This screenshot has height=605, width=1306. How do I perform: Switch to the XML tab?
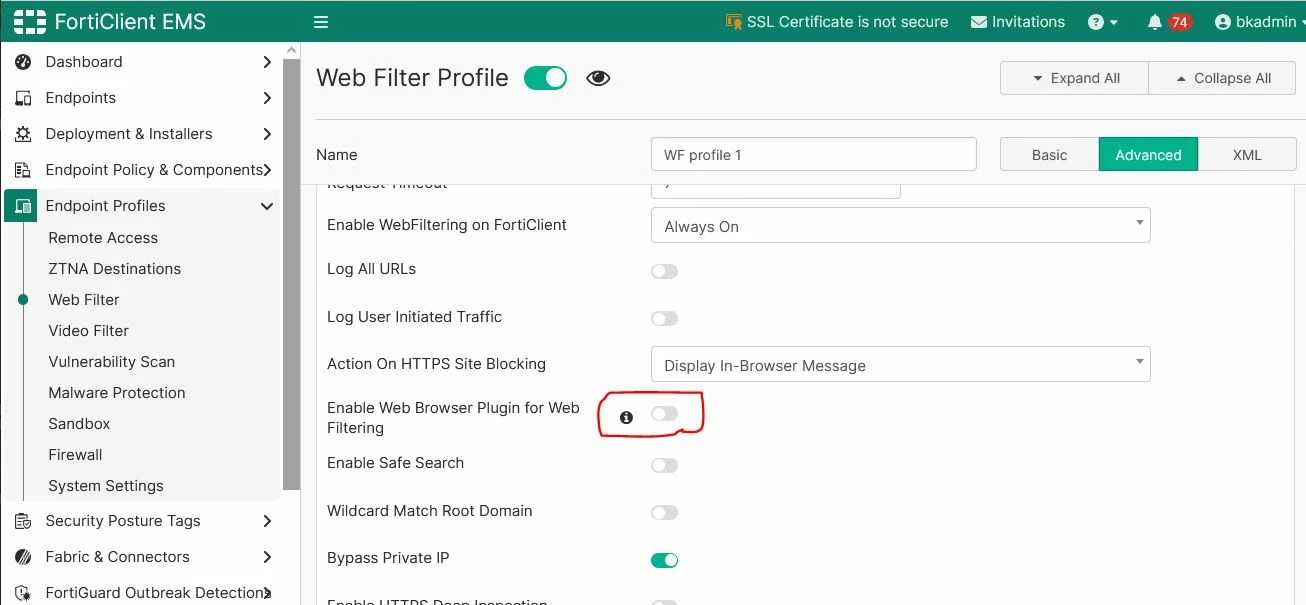click(1247, 155)
